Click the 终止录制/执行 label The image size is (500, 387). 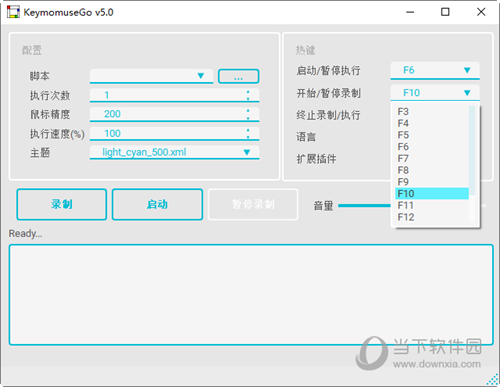328,115
